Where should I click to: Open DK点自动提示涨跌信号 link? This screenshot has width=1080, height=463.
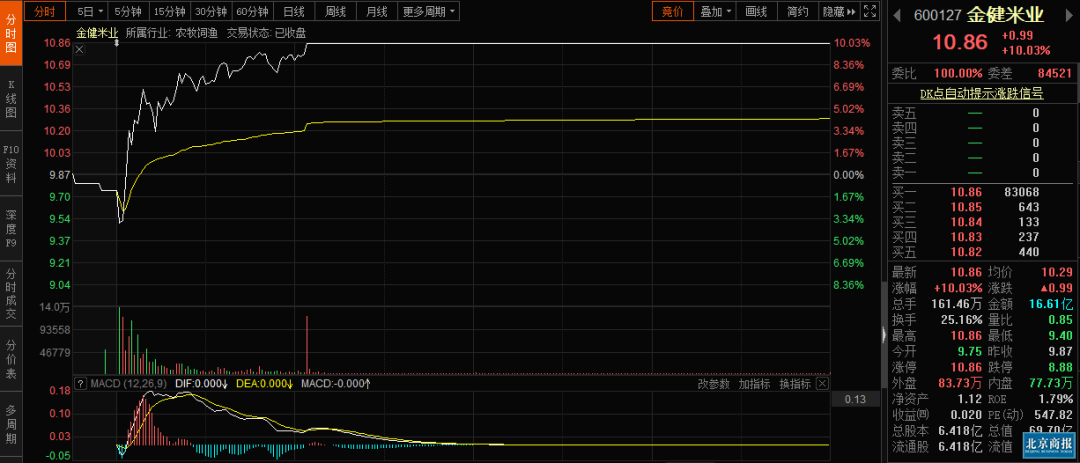tap(981, 94)
